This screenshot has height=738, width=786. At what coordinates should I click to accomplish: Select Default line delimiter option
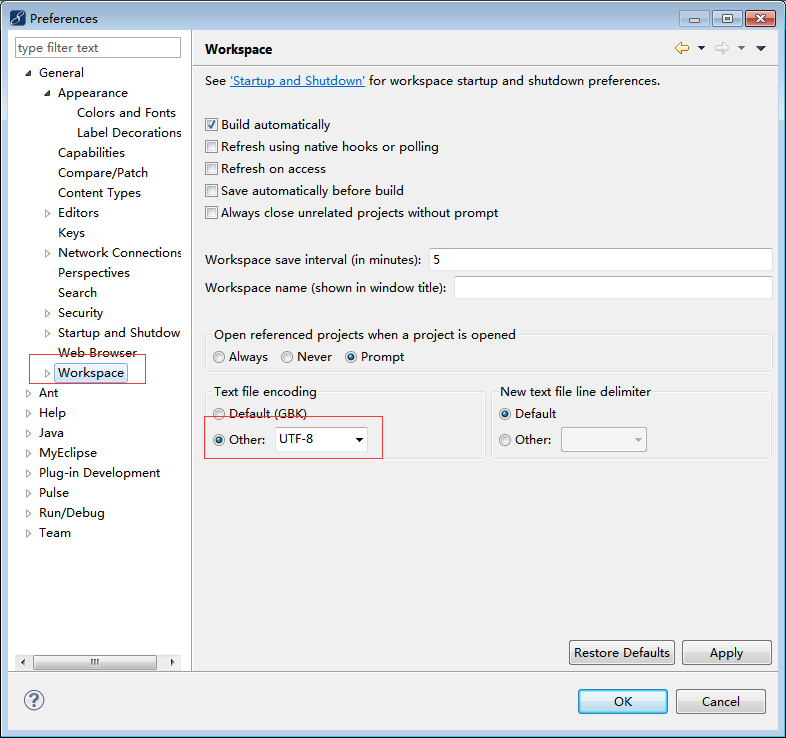click(x=505, y=414)
